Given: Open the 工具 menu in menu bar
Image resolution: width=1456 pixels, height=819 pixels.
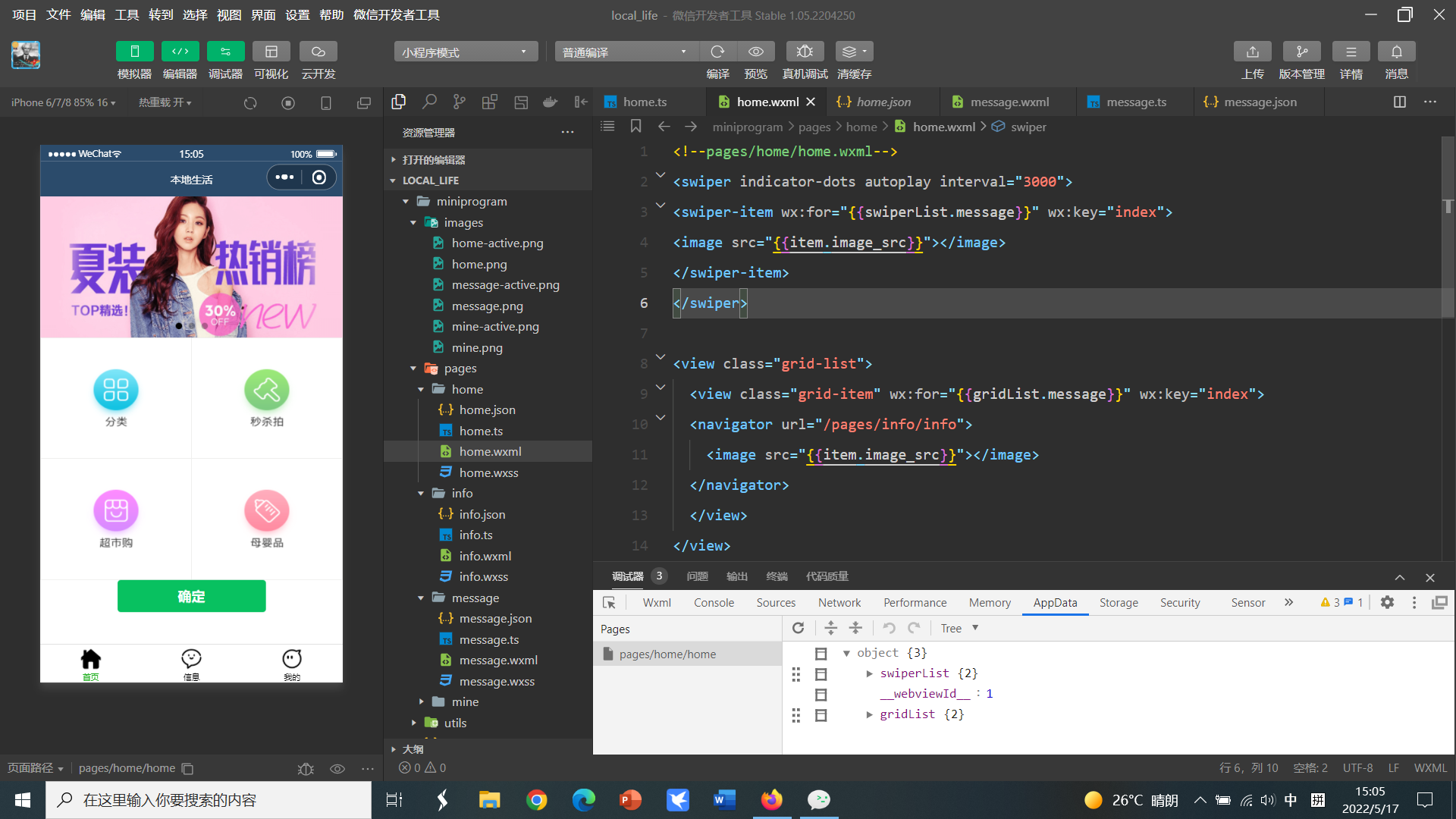Looking at the screenshot, I should (127, 14).
